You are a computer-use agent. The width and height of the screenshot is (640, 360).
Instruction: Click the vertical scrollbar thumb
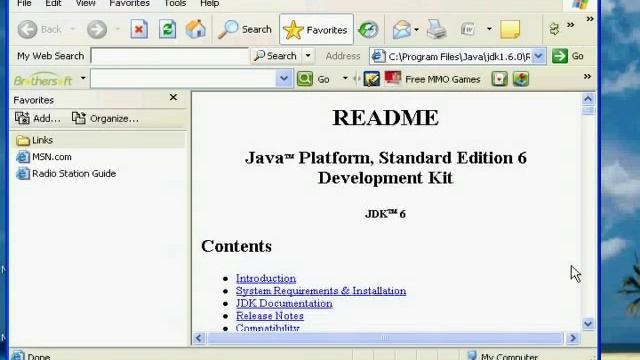(588, 110)
